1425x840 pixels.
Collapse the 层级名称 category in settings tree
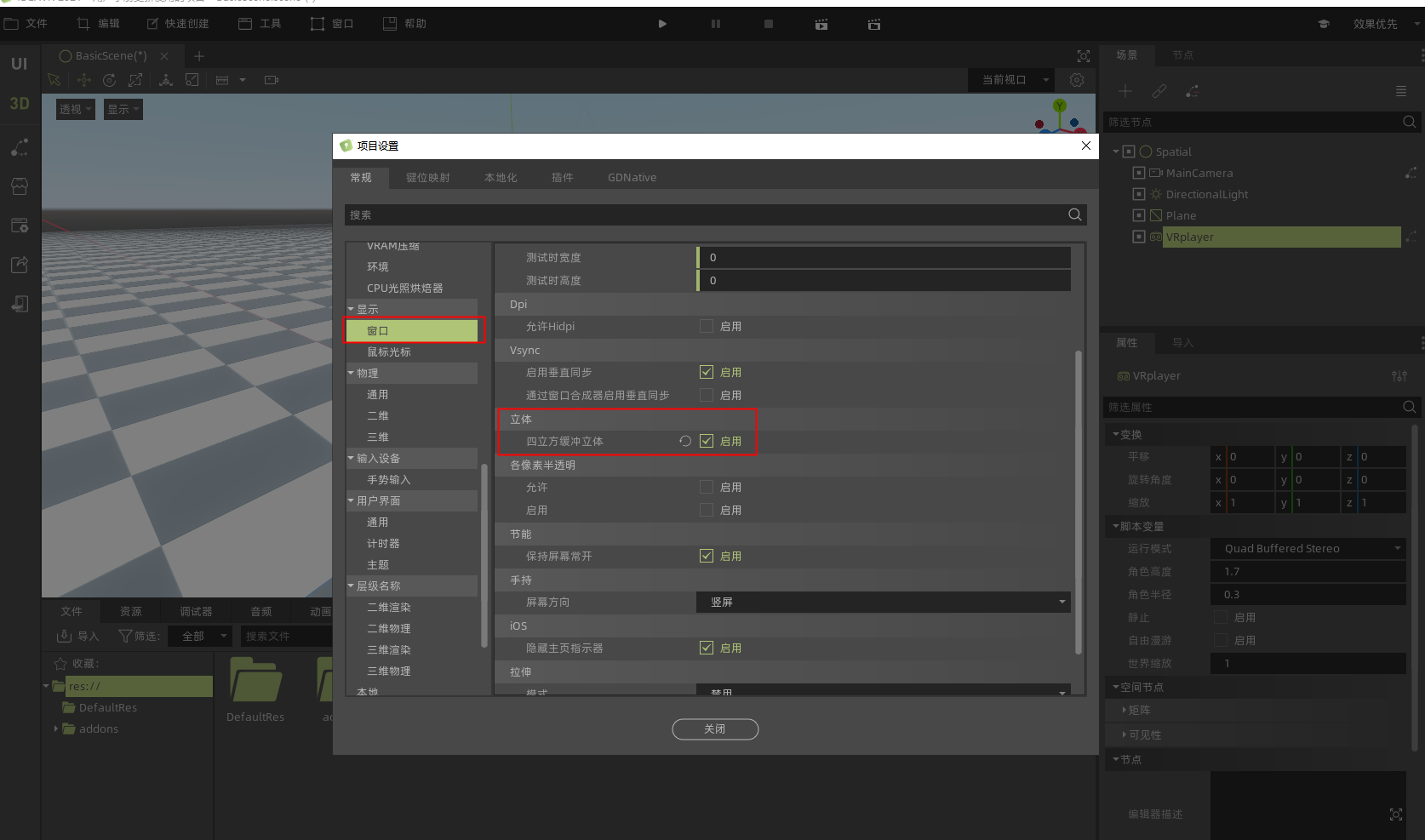(351, 586)
